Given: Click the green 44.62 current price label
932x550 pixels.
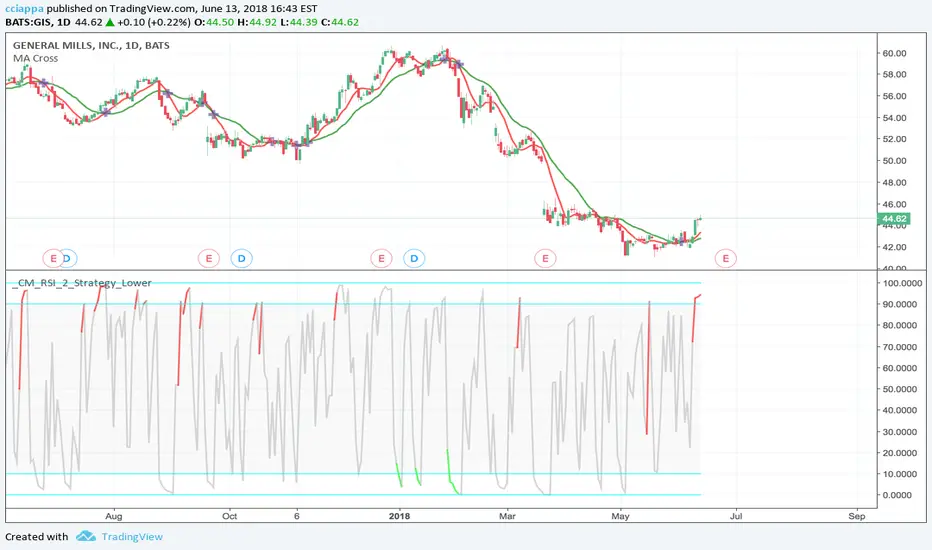Looking at the screenshot, I should click(894, 219).
